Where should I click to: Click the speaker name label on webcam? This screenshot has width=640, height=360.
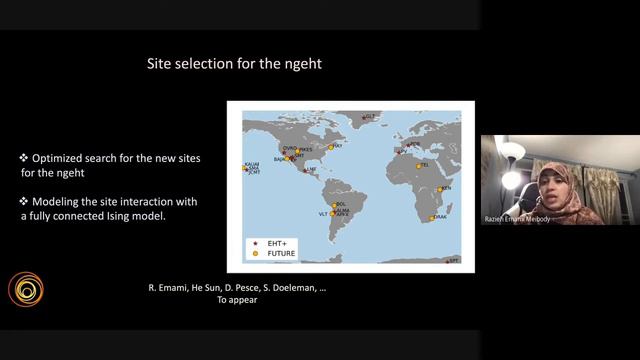pos(517,219)
